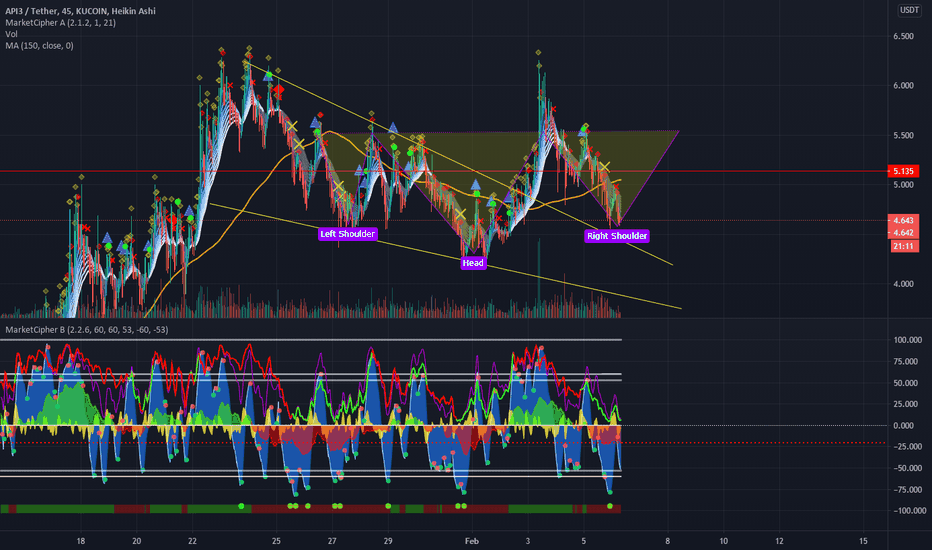Click 5.500 on the price axis
This screenshot has width=932, height=550.
(903, 136)
